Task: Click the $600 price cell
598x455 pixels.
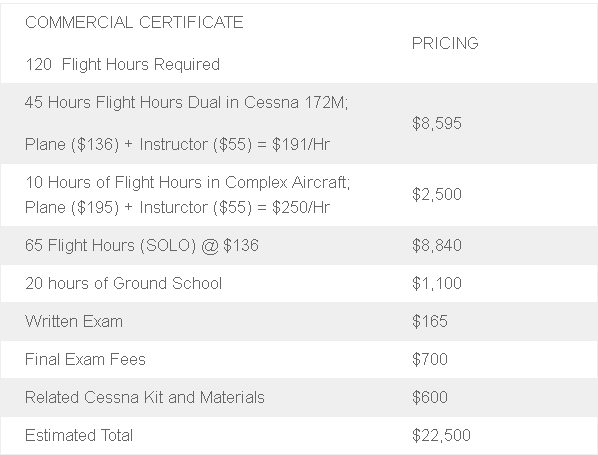Action: point(430,397)
